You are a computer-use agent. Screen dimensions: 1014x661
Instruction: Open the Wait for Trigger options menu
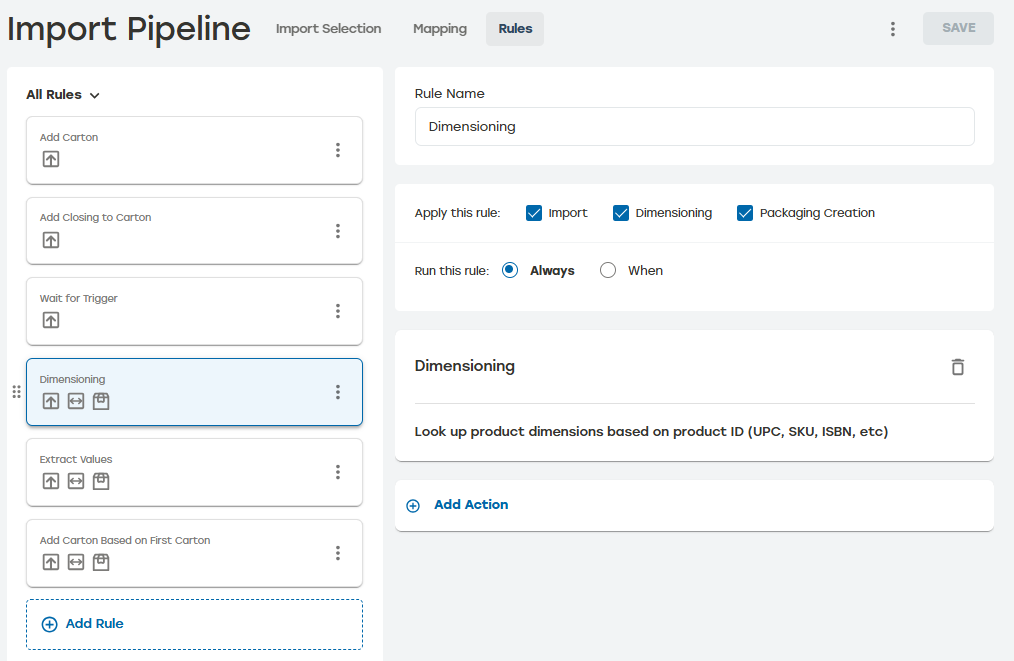coord(338,311)
